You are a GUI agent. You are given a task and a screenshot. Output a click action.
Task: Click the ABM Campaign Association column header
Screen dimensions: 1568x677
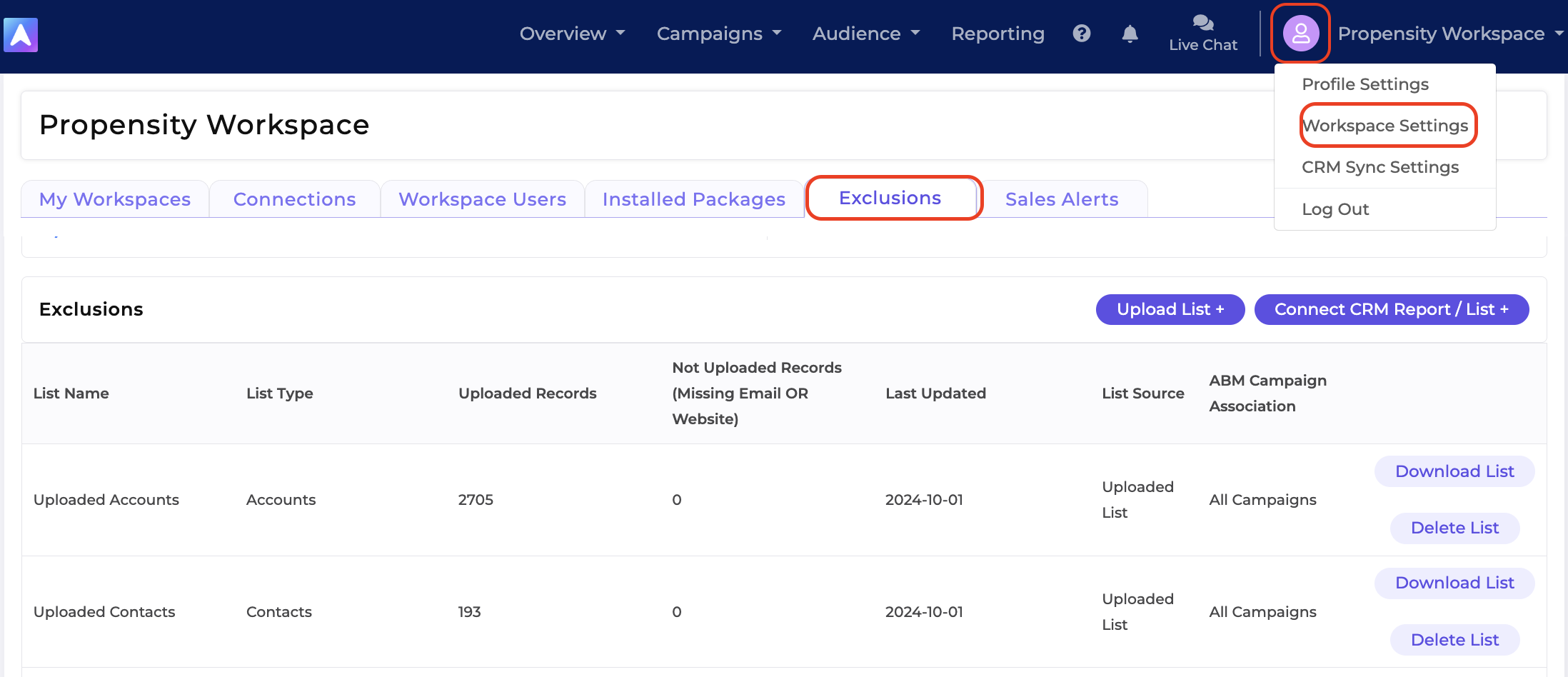1267,393
